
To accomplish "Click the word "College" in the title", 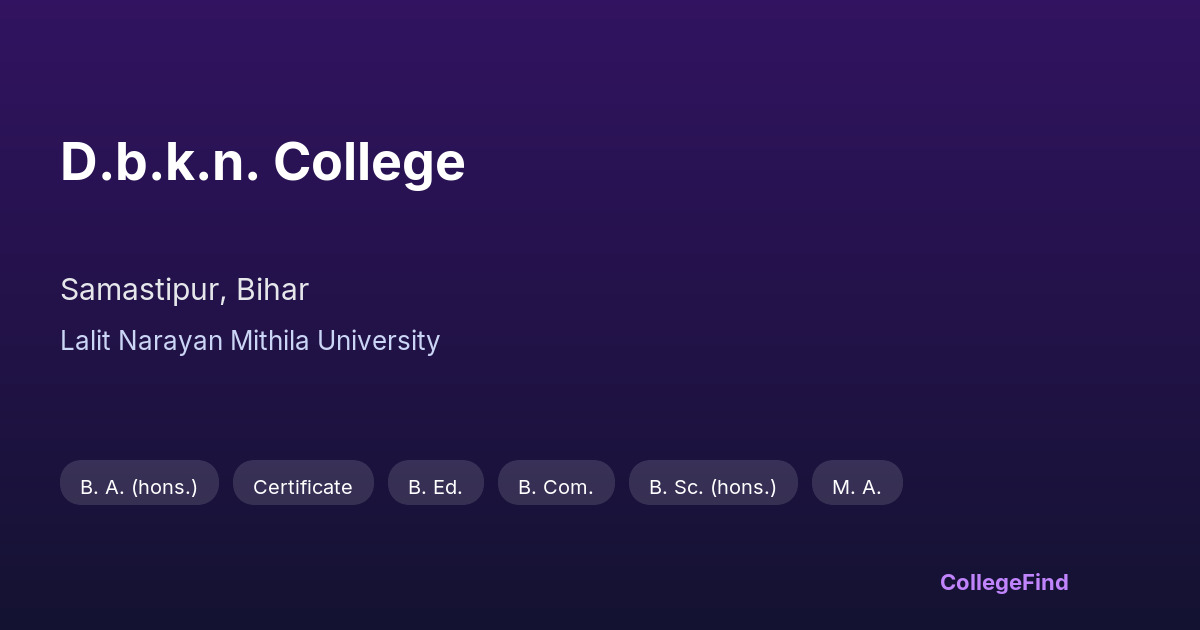I will click(369, 162).
